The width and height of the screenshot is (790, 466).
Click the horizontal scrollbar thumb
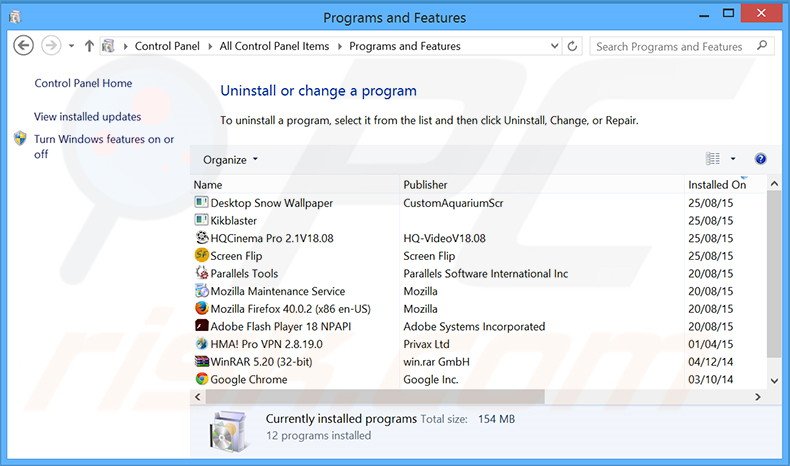point(375,397)
